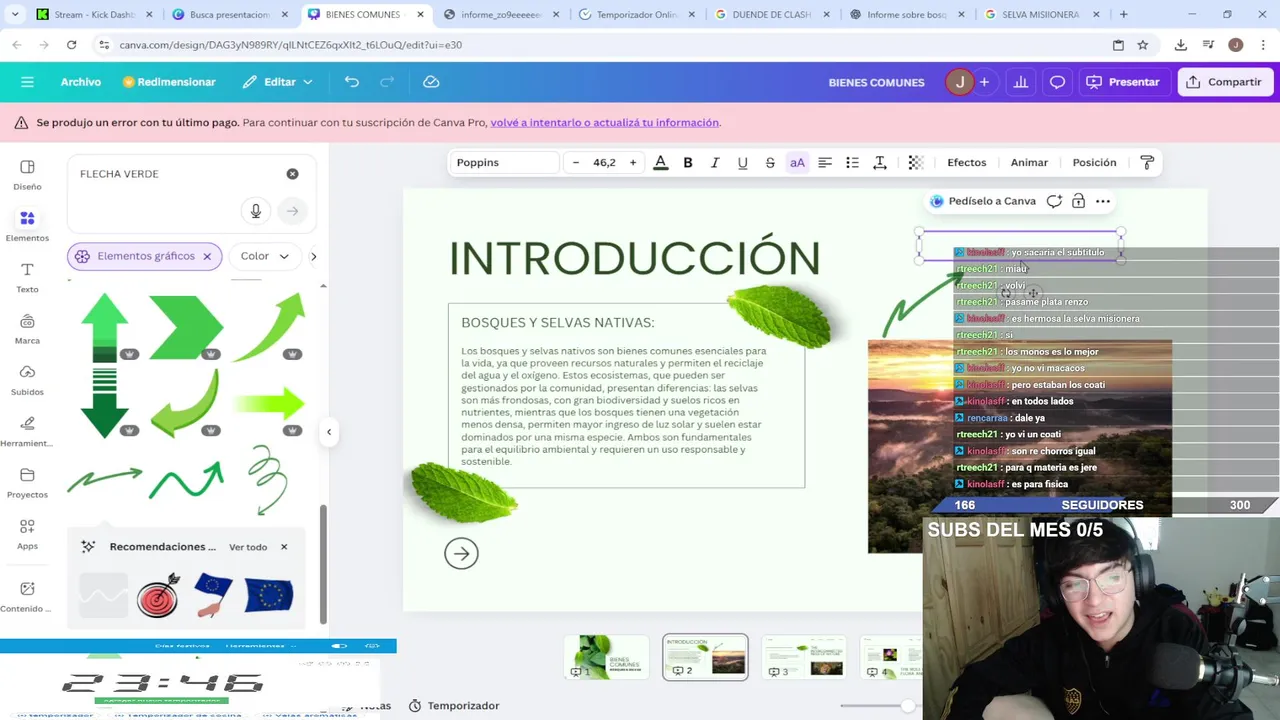
Task: Redo the action in Canva toolbar
Action: [x=387, y=82]
